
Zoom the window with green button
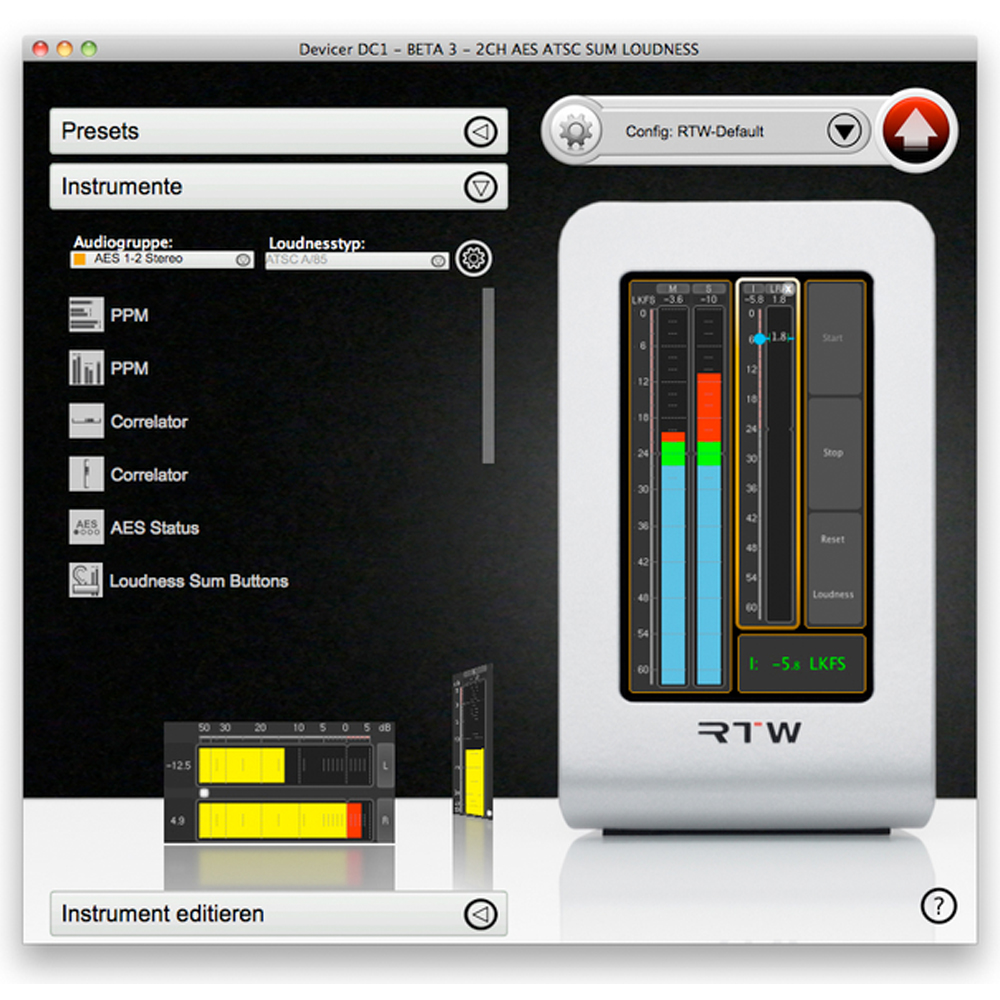(89, 48)
